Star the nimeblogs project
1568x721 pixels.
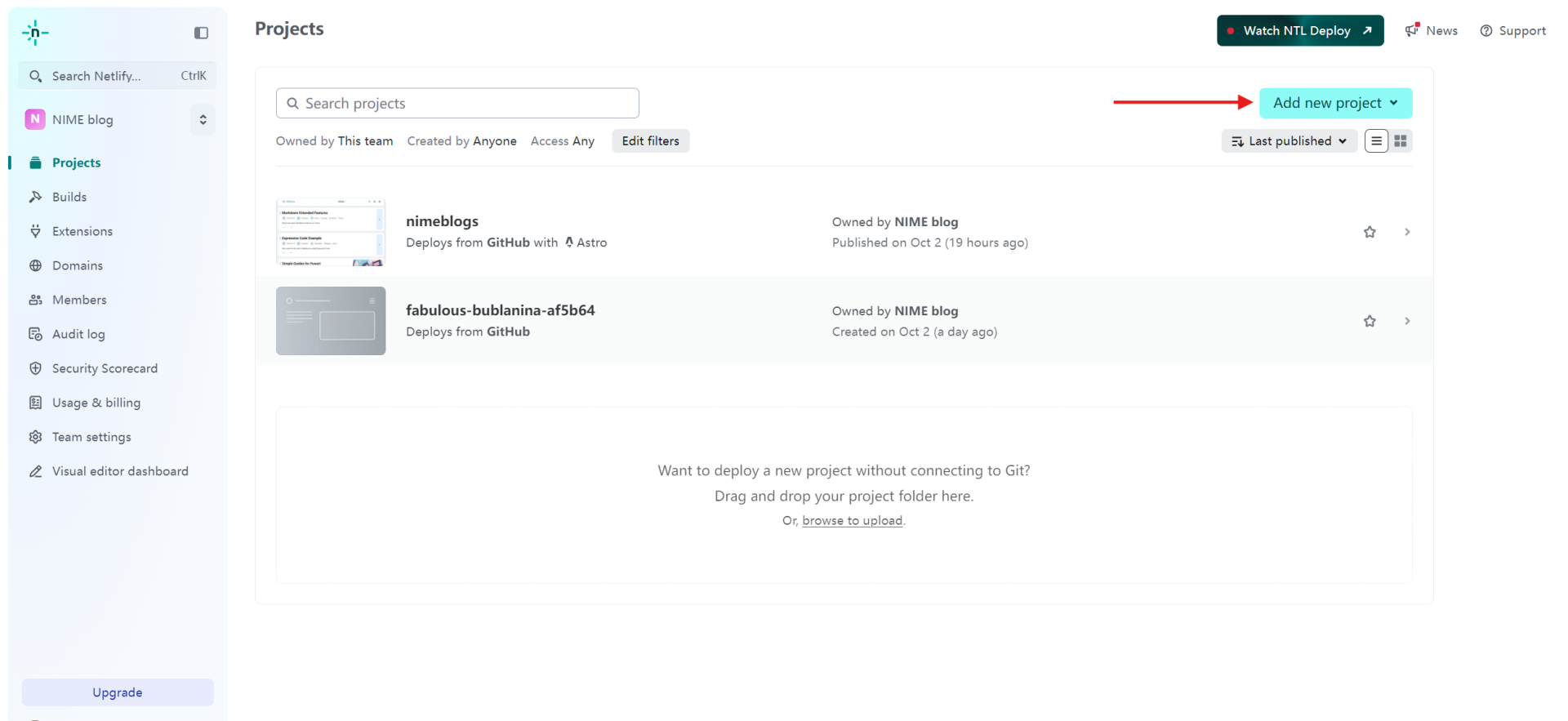point(1370,232)
